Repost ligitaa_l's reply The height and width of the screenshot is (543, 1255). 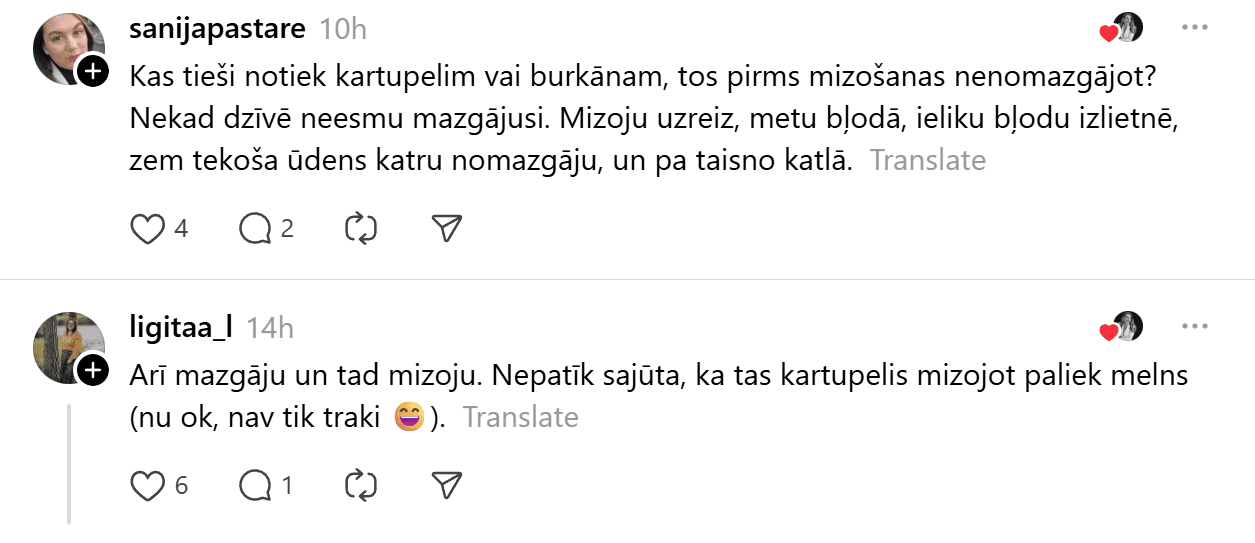(x=360, y=486)
